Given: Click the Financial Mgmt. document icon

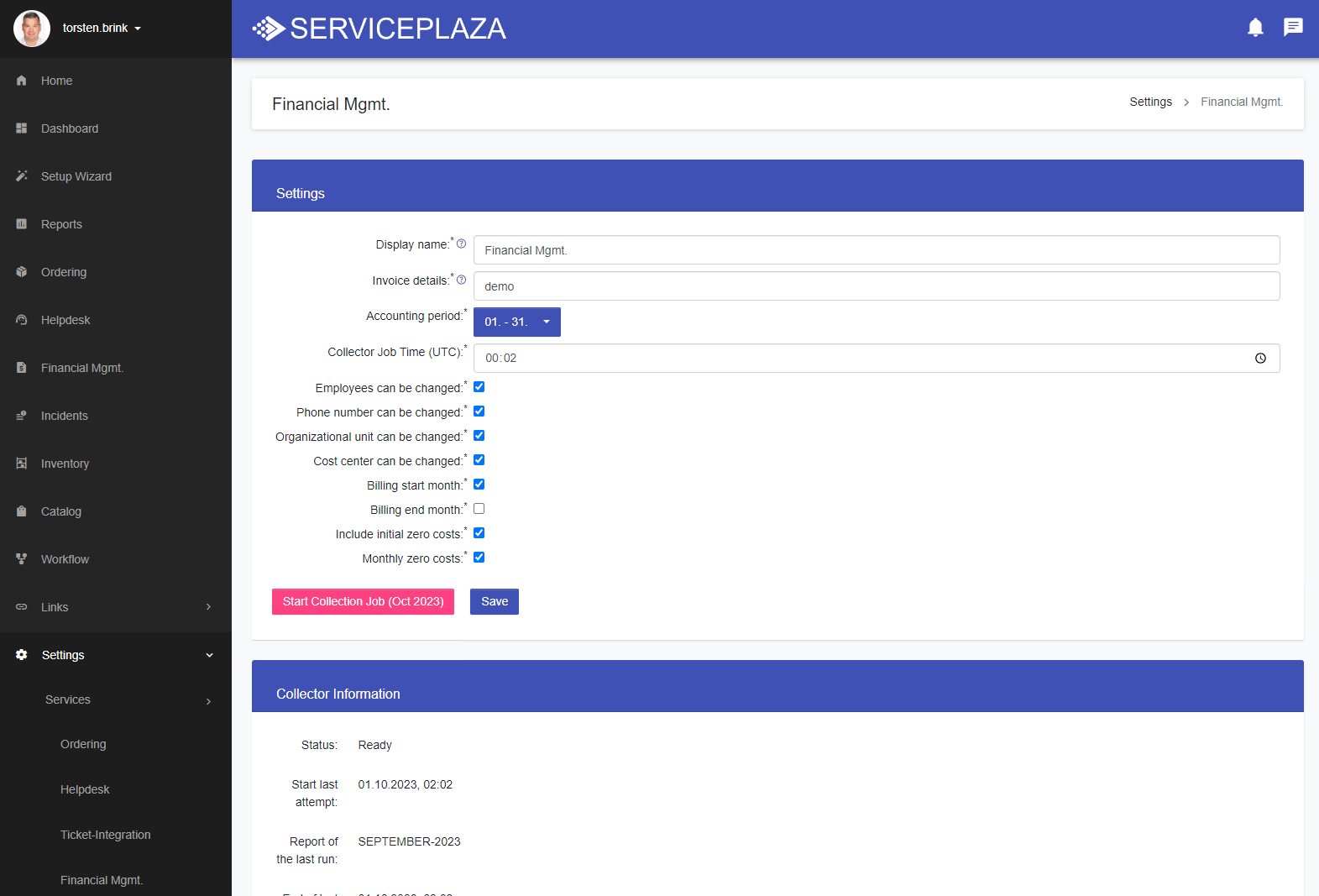Looking at the screenshot, I should [x=22, y=368].
